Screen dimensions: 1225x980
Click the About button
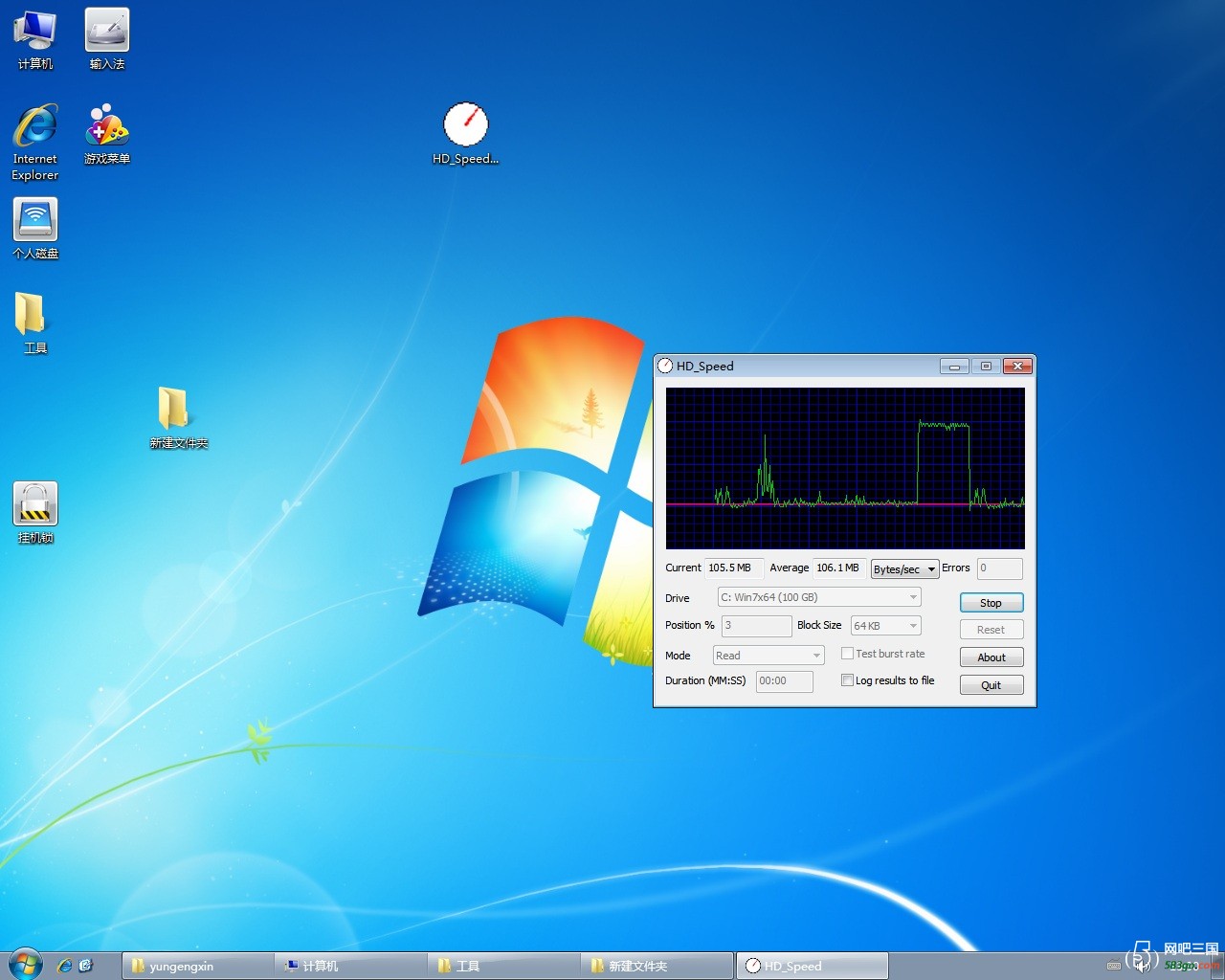click(991, 657)
